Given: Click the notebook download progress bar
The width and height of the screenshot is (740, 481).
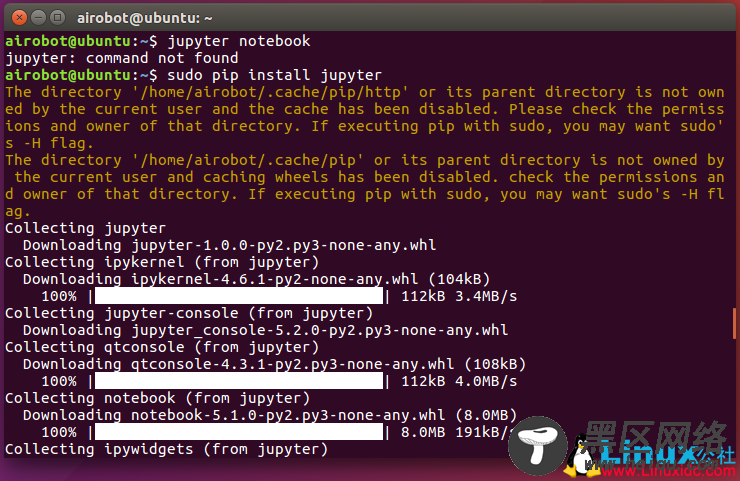Looking at the screenshot, I should pyautogui.click(x=239, y=432).
